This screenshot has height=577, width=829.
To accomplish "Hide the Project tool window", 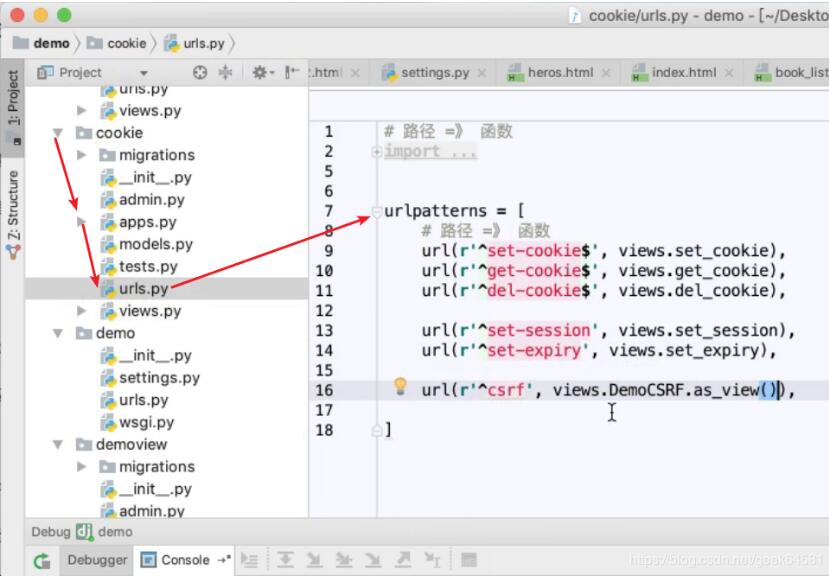I will 292,73.
